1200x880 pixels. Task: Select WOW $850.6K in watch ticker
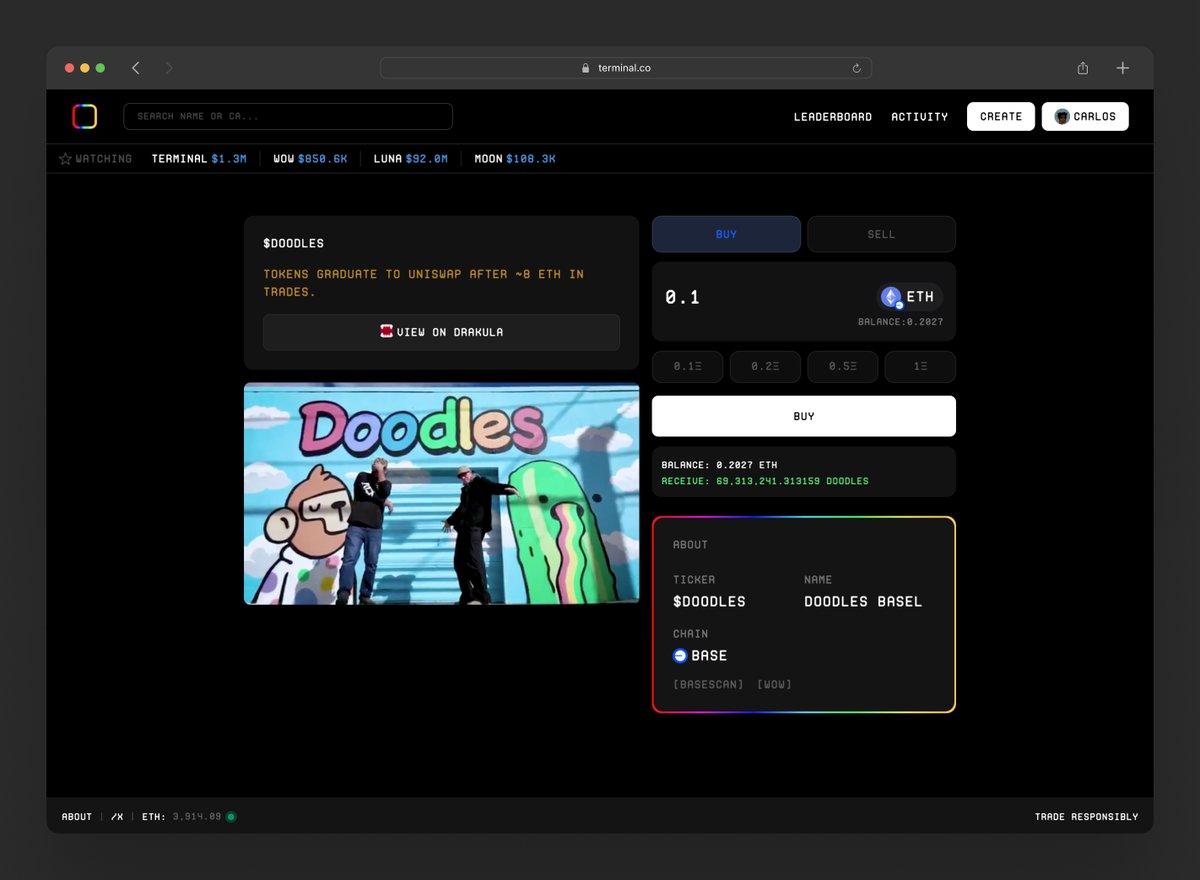pyautogui.click(x=310, y=159)
